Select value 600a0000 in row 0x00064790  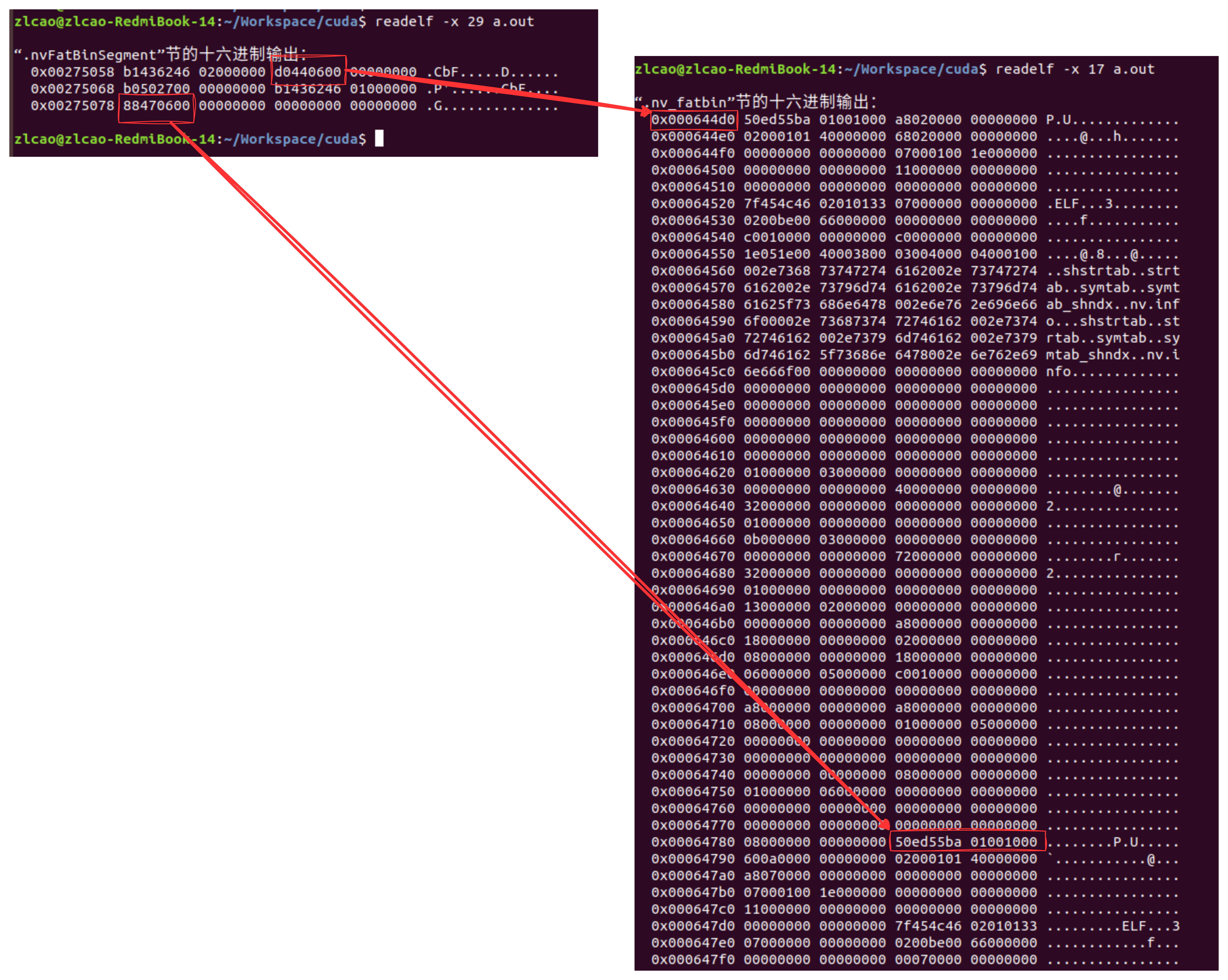(777, 859)
